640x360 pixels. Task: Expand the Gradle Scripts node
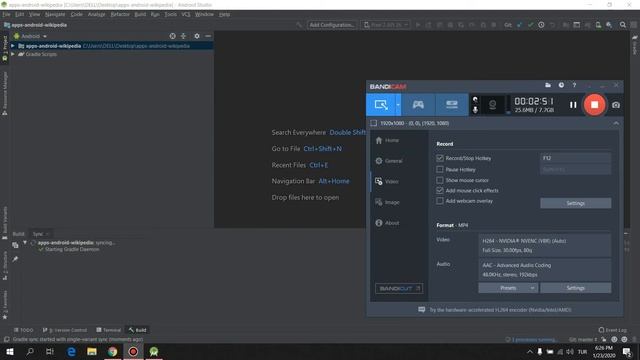[13, 54]
